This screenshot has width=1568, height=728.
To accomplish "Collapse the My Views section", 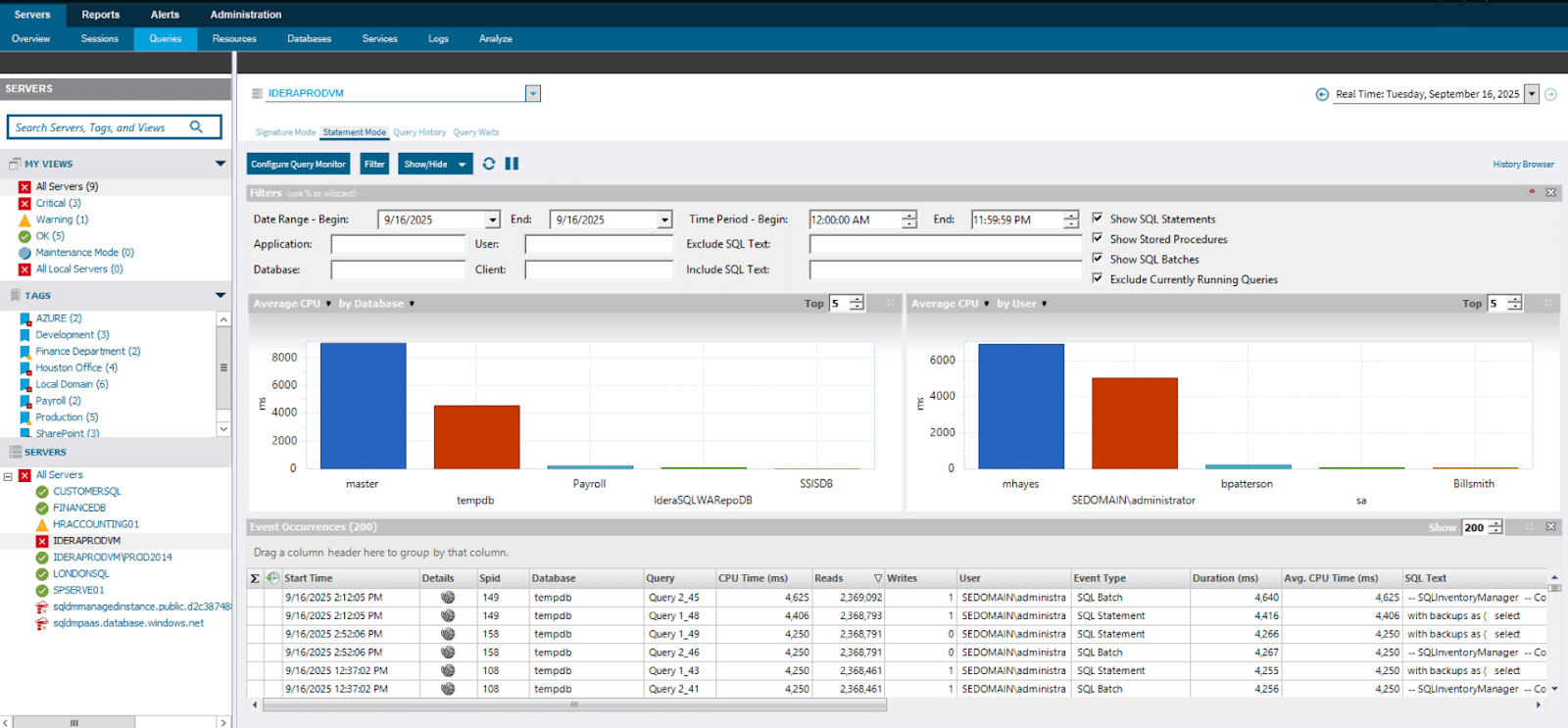I will click(x=220, y=164).
